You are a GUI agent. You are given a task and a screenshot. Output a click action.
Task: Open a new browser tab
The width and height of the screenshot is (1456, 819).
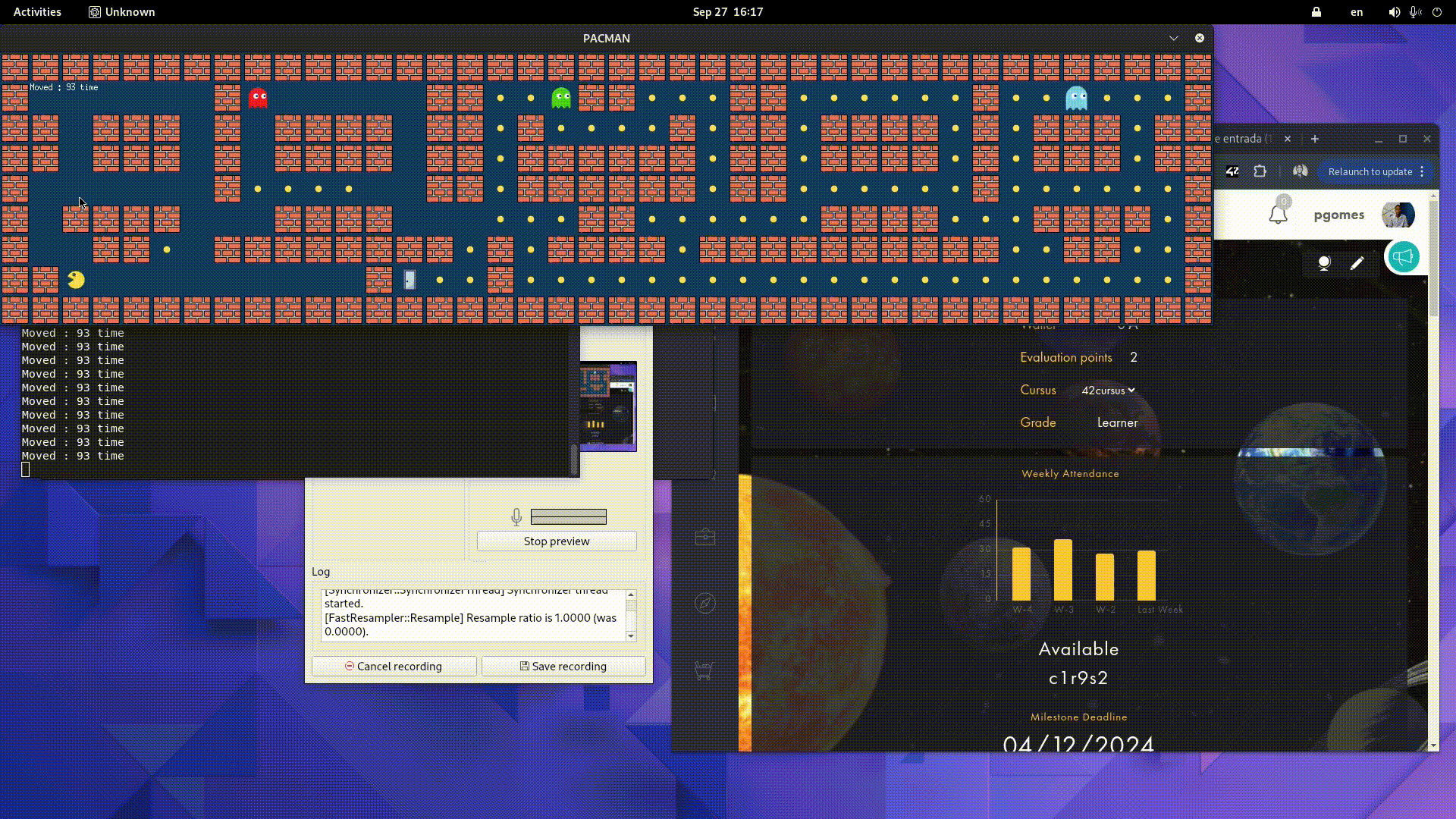1315,139
